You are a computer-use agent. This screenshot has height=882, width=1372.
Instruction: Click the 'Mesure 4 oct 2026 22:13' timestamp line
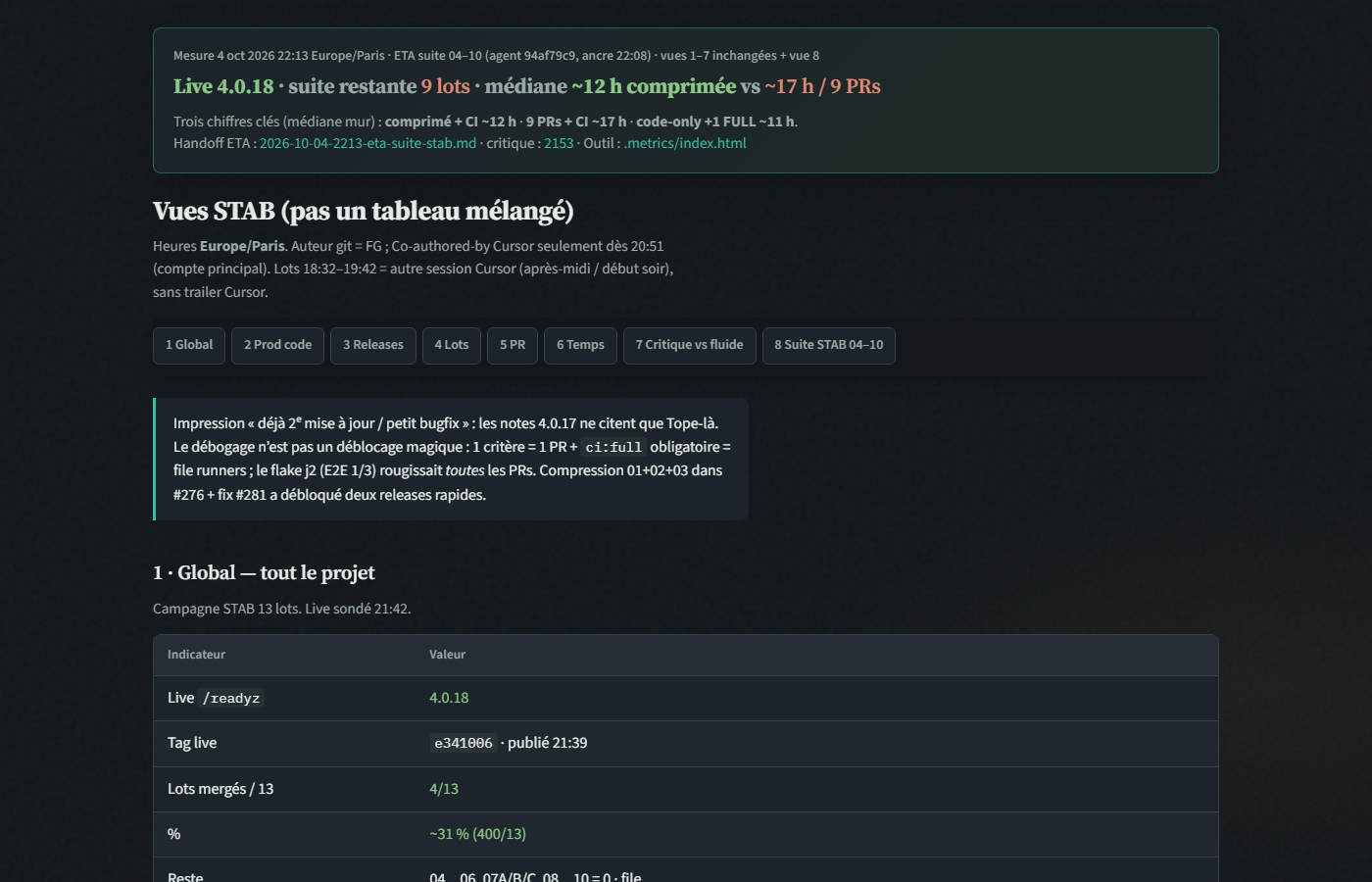pos(496,56)
